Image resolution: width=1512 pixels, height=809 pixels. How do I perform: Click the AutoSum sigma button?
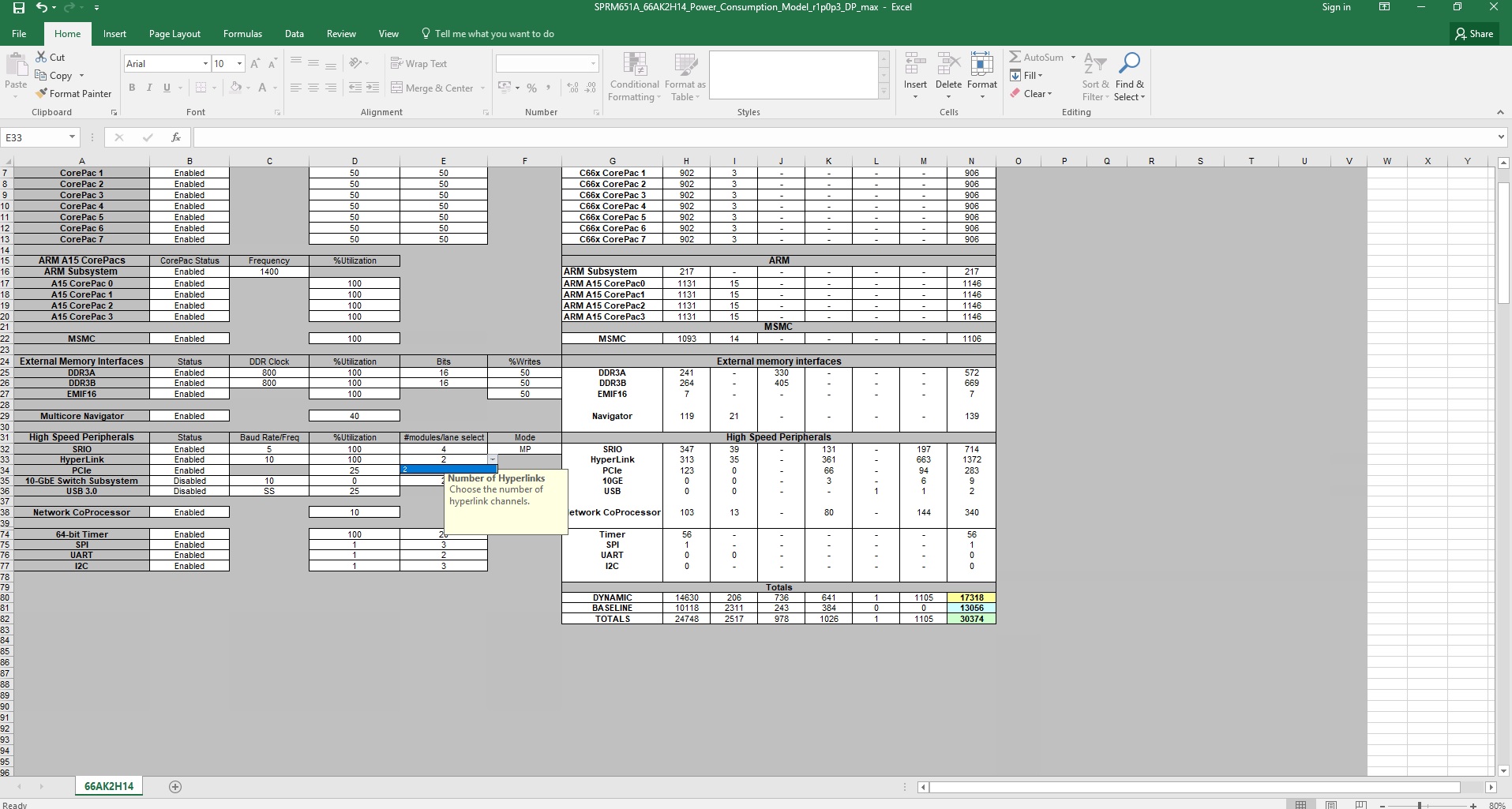[x=1037, y=58]
